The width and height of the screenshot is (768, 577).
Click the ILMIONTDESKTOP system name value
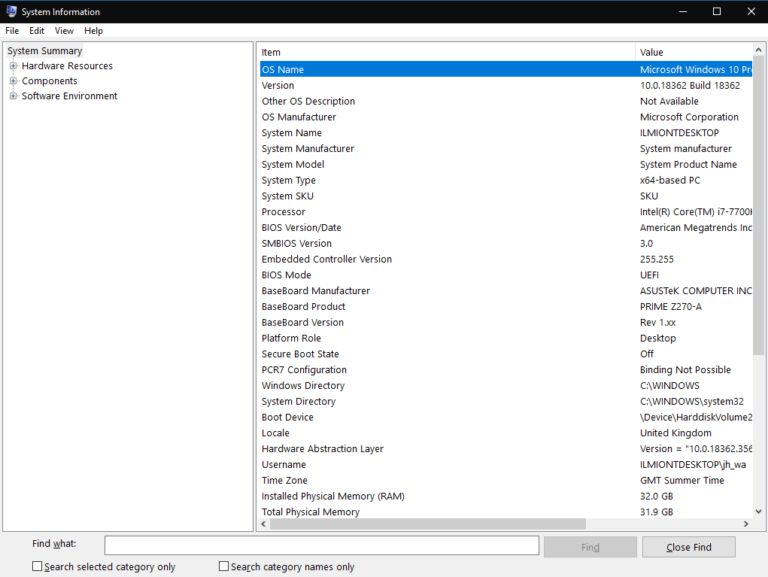point(679,133)
